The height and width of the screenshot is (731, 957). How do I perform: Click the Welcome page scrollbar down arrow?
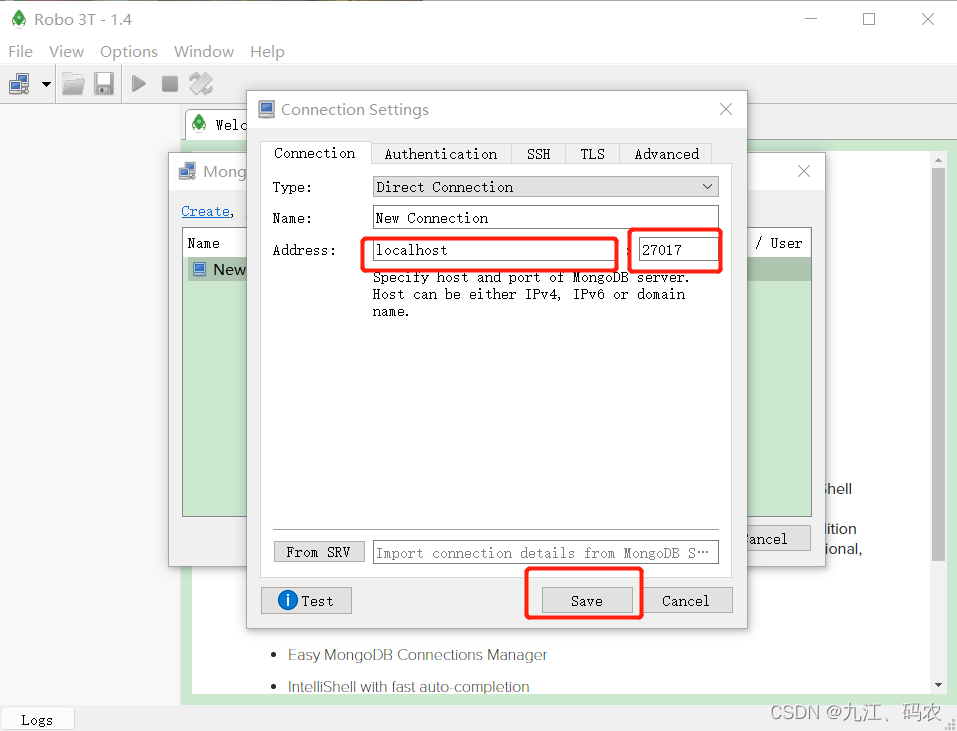(939, 685)
